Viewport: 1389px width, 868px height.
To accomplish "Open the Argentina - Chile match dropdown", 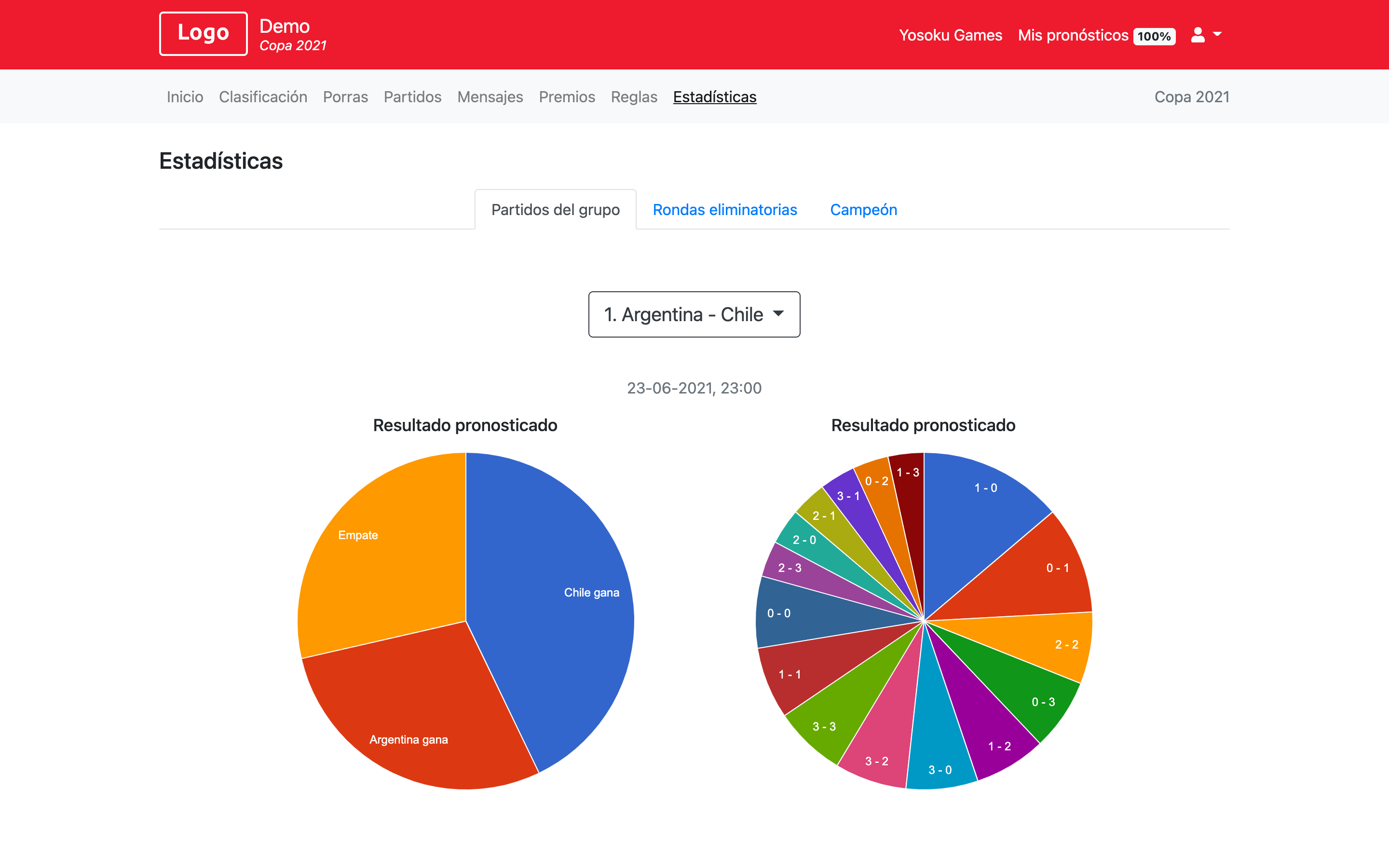I will [694, 314].
